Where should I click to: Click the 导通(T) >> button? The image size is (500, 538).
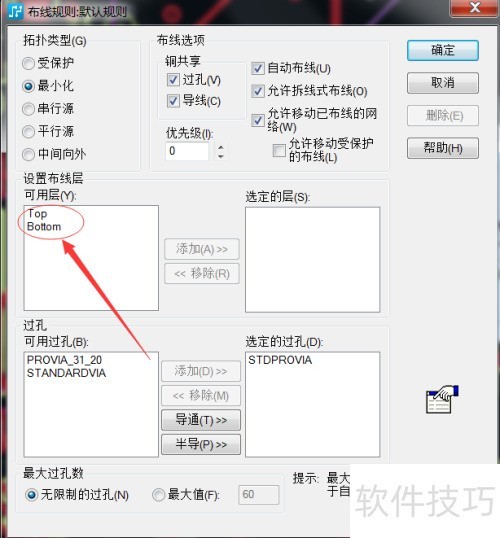[201, 420]
